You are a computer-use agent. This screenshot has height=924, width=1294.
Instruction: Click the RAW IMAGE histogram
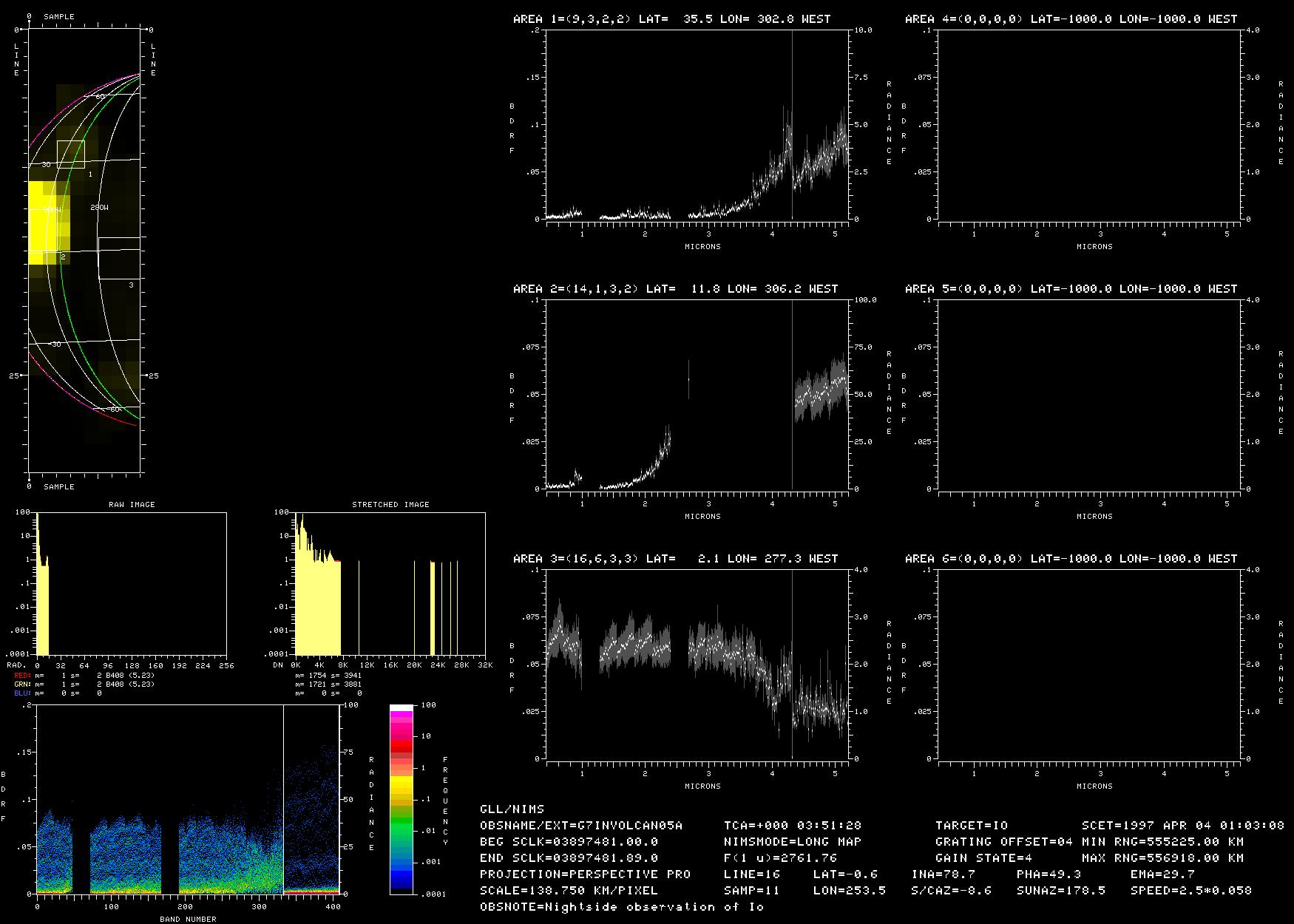click(x=131, y=584)
